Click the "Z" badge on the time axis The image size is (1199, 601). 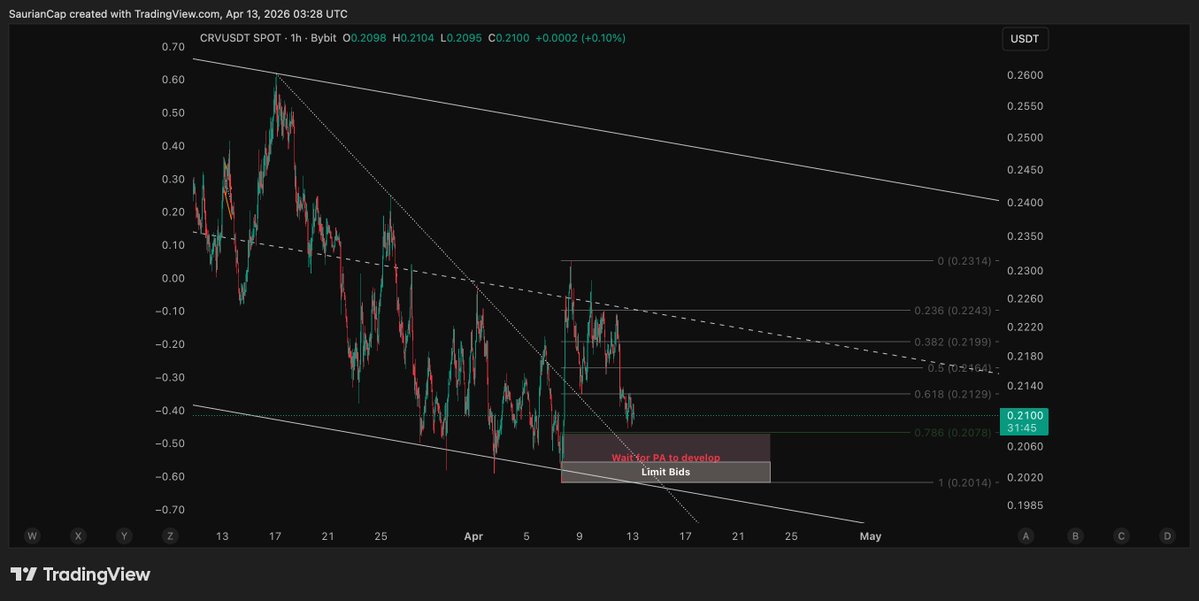(170, 536)
